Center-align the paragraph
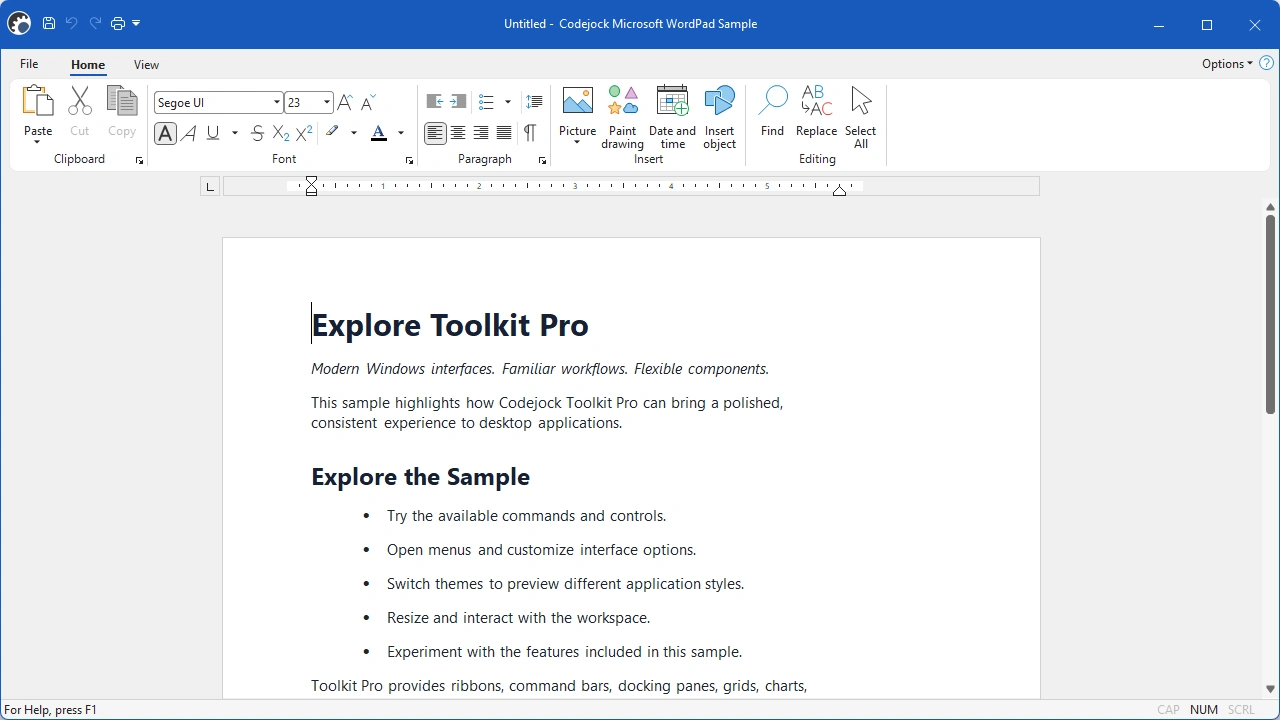 click(458, 133)
